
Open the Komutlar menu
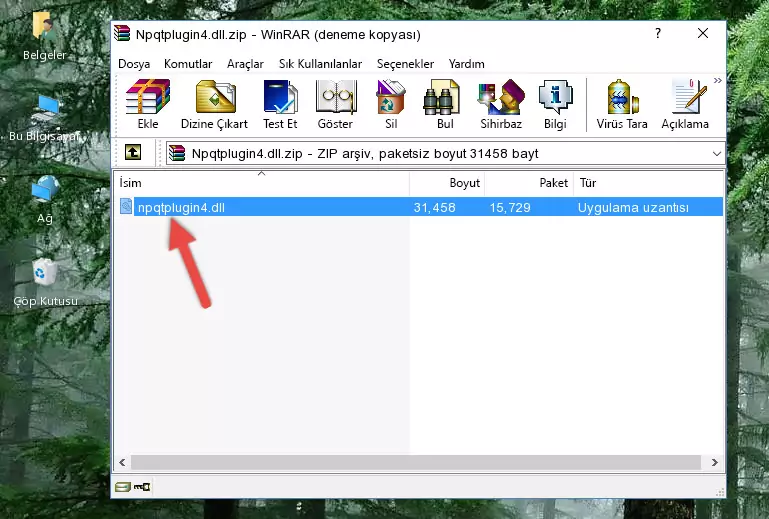(x=188, y=64)
